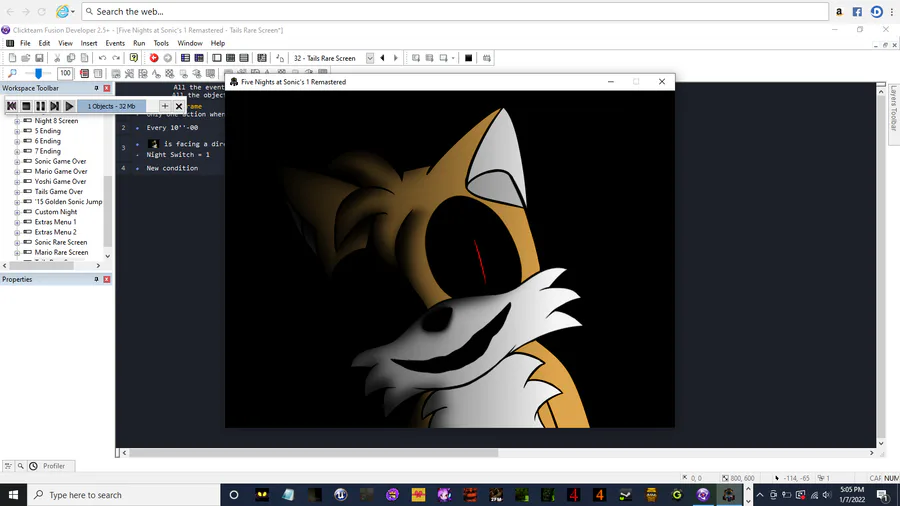Expand the Sonic Rare Screen frame
900x506 pixels.
pyautogui.click(x=17, y=243)
